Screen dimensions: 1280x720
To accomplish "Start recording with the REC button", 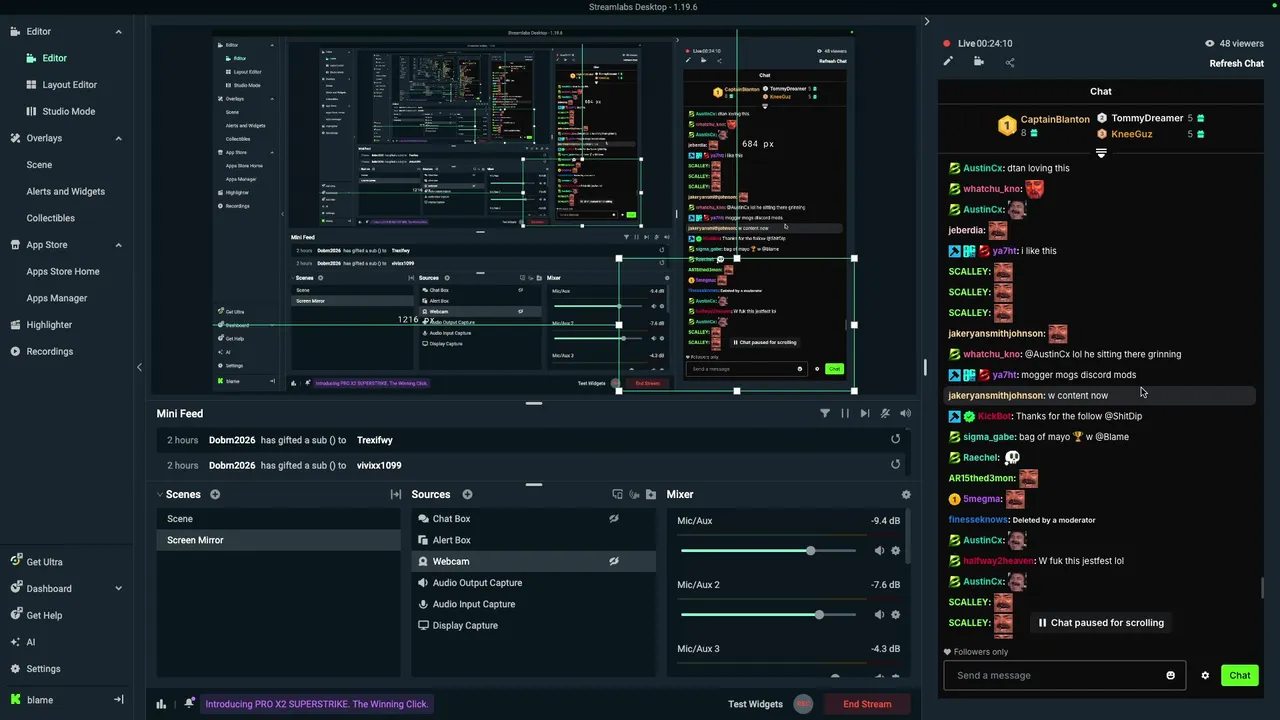I will [x=803, y=704].
